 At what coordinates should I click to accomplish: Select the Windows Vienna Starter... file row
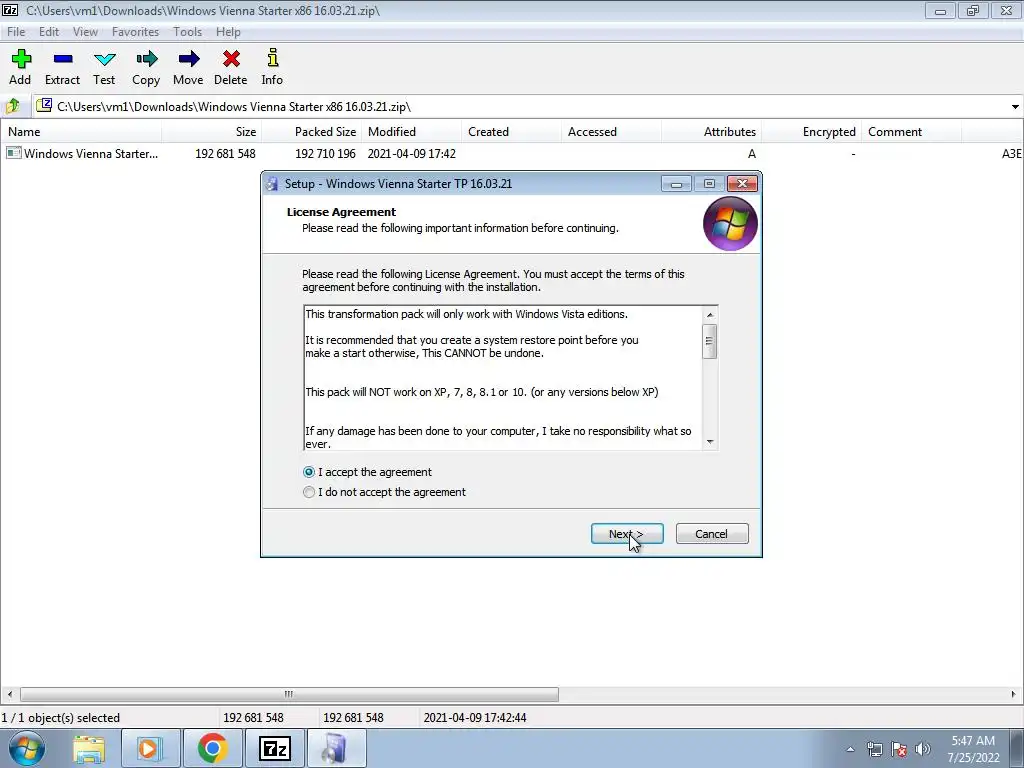coord(512,153)
